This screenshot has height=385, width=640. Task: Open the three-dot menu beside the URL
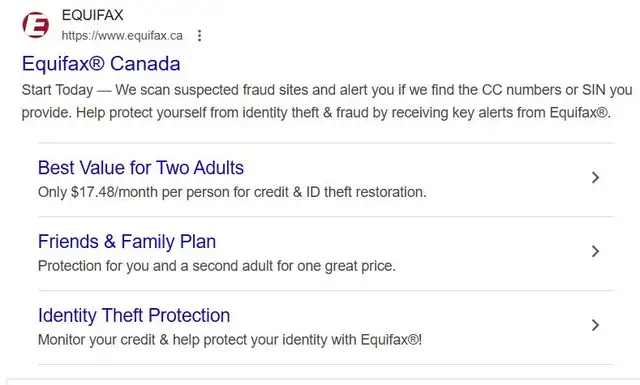[x=199, y=36]
